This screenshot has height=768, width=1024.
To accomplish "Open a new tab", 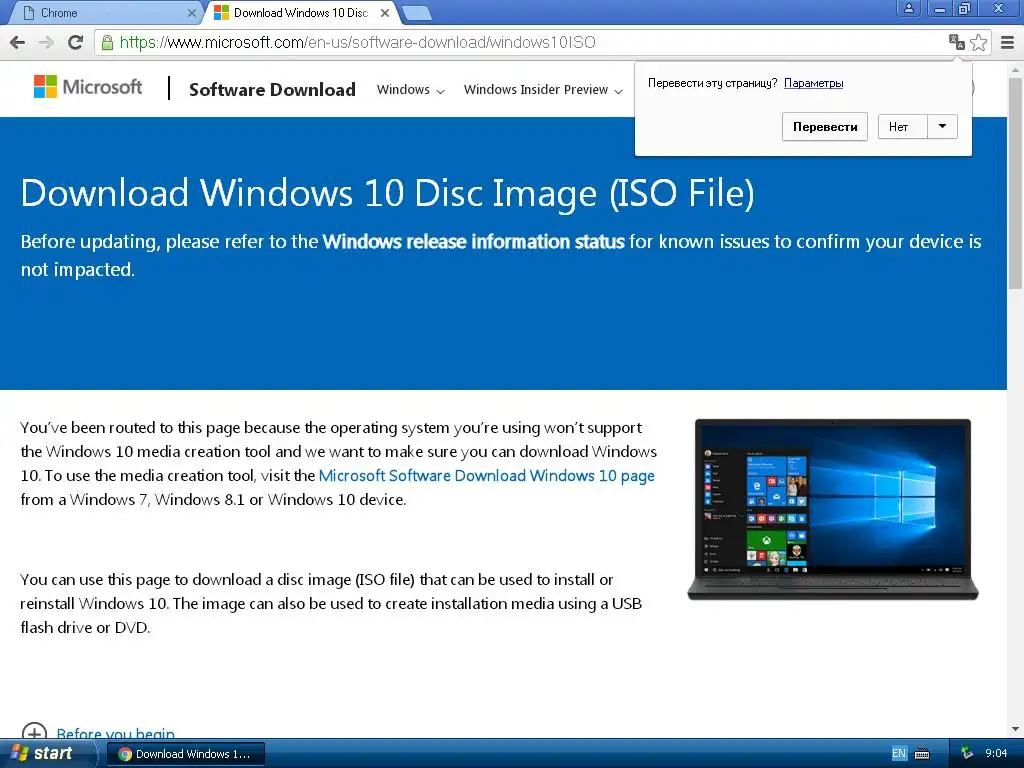I will [x=417, y=12].
